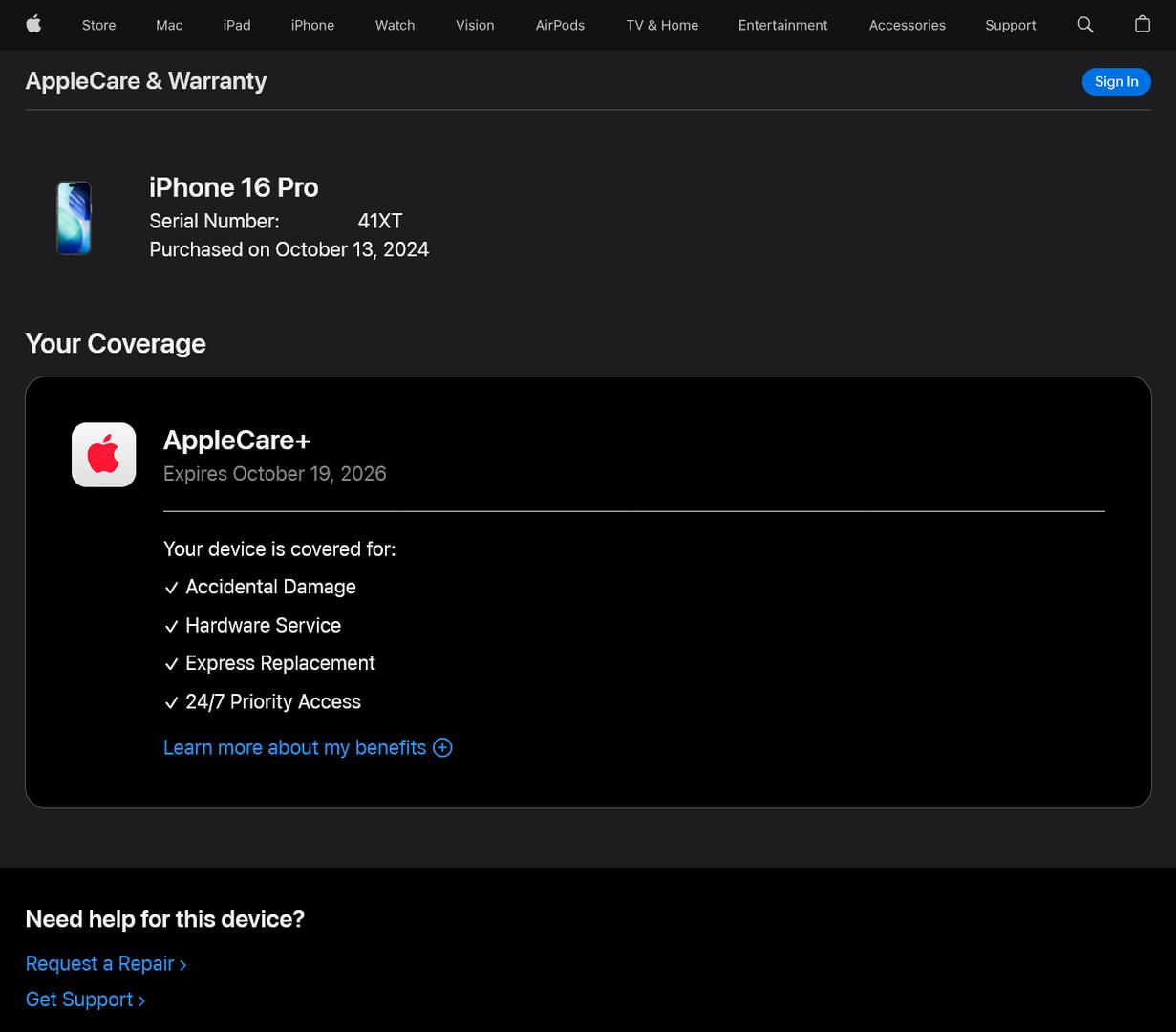Go to the iPhone navigation item
The image size is (1176, 1032).
click(x=312, y=25)
